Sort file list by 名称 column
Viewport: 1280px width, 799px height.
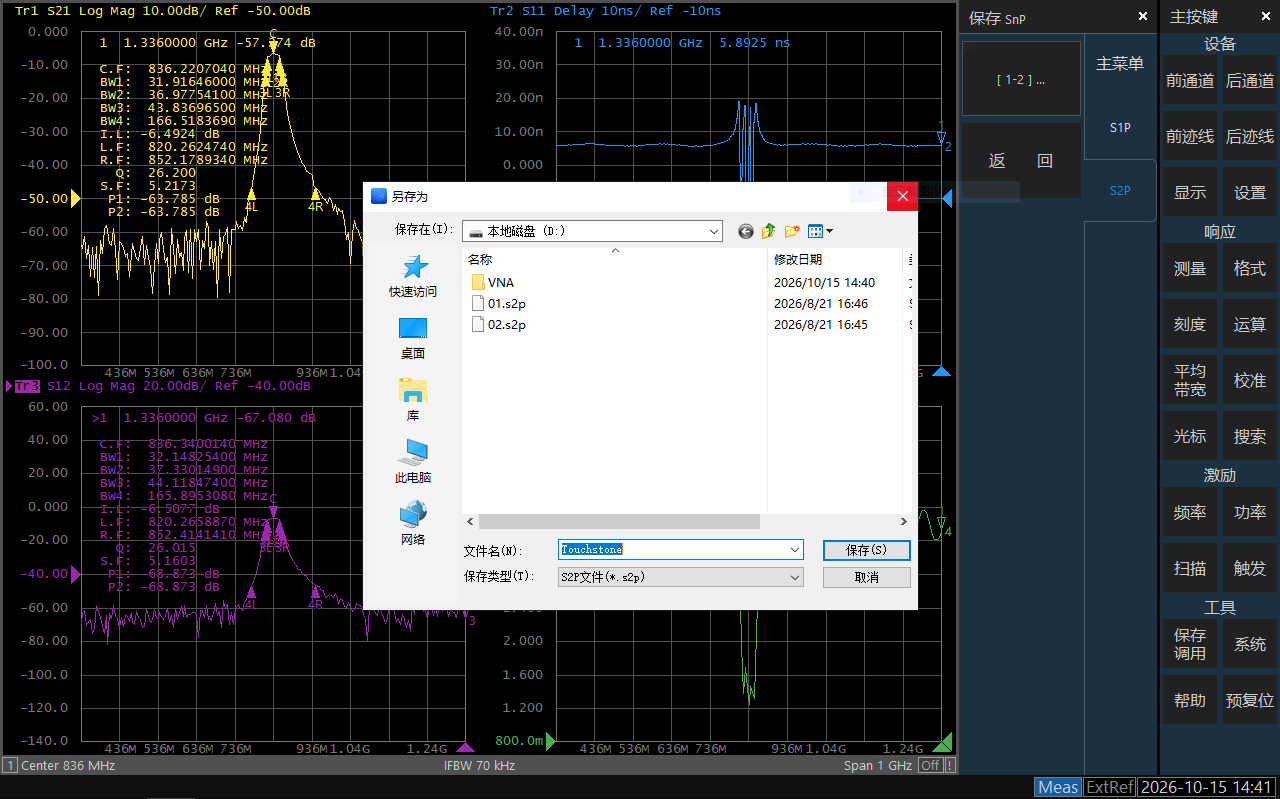[x=614, y=259]
